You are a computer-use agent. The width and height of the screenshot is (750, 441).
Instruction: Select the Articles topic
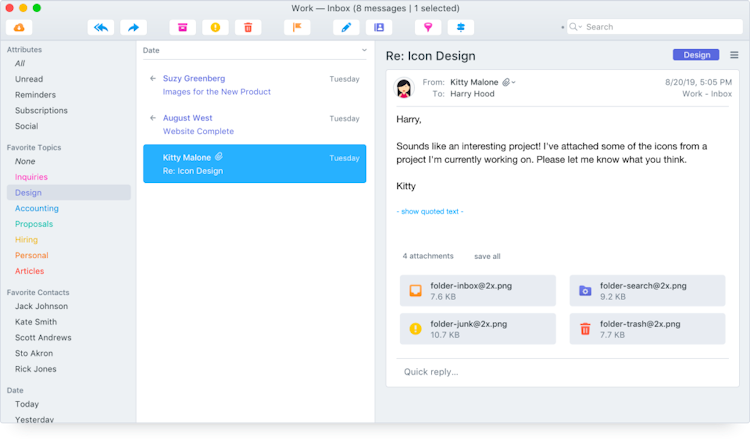29,271
